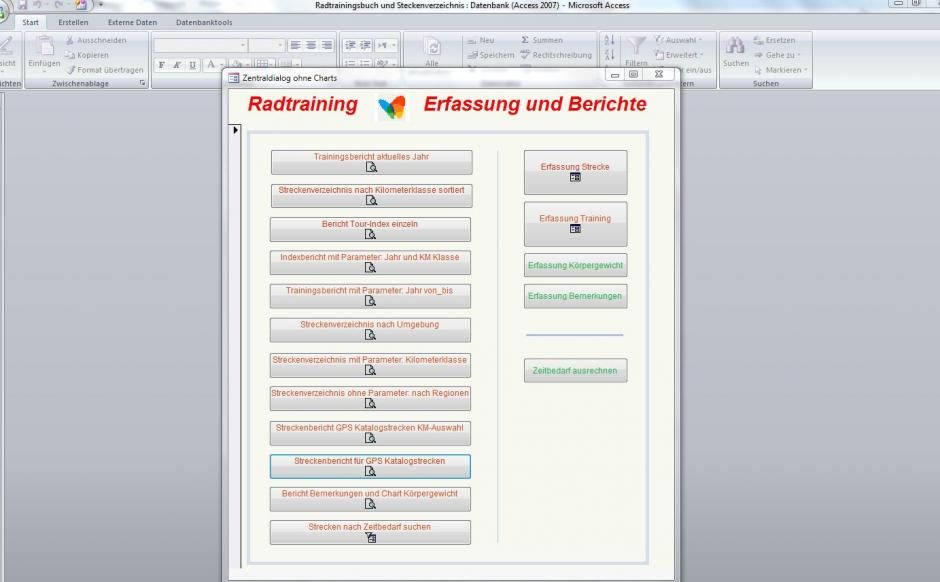Click the butterfly logo in the dialog header
This screenshot has height=582, width=940.
(x=391, y=108)
